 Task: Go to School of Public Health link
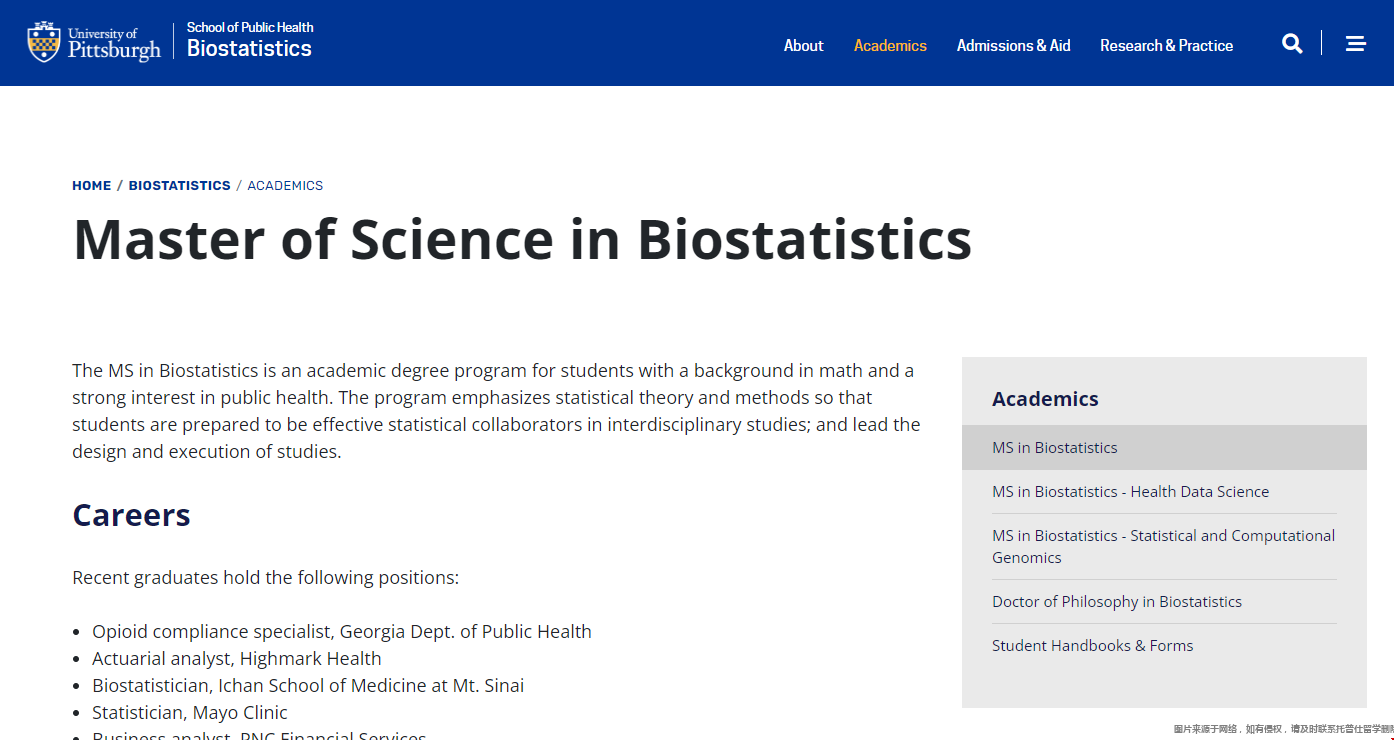click(250, 27)
